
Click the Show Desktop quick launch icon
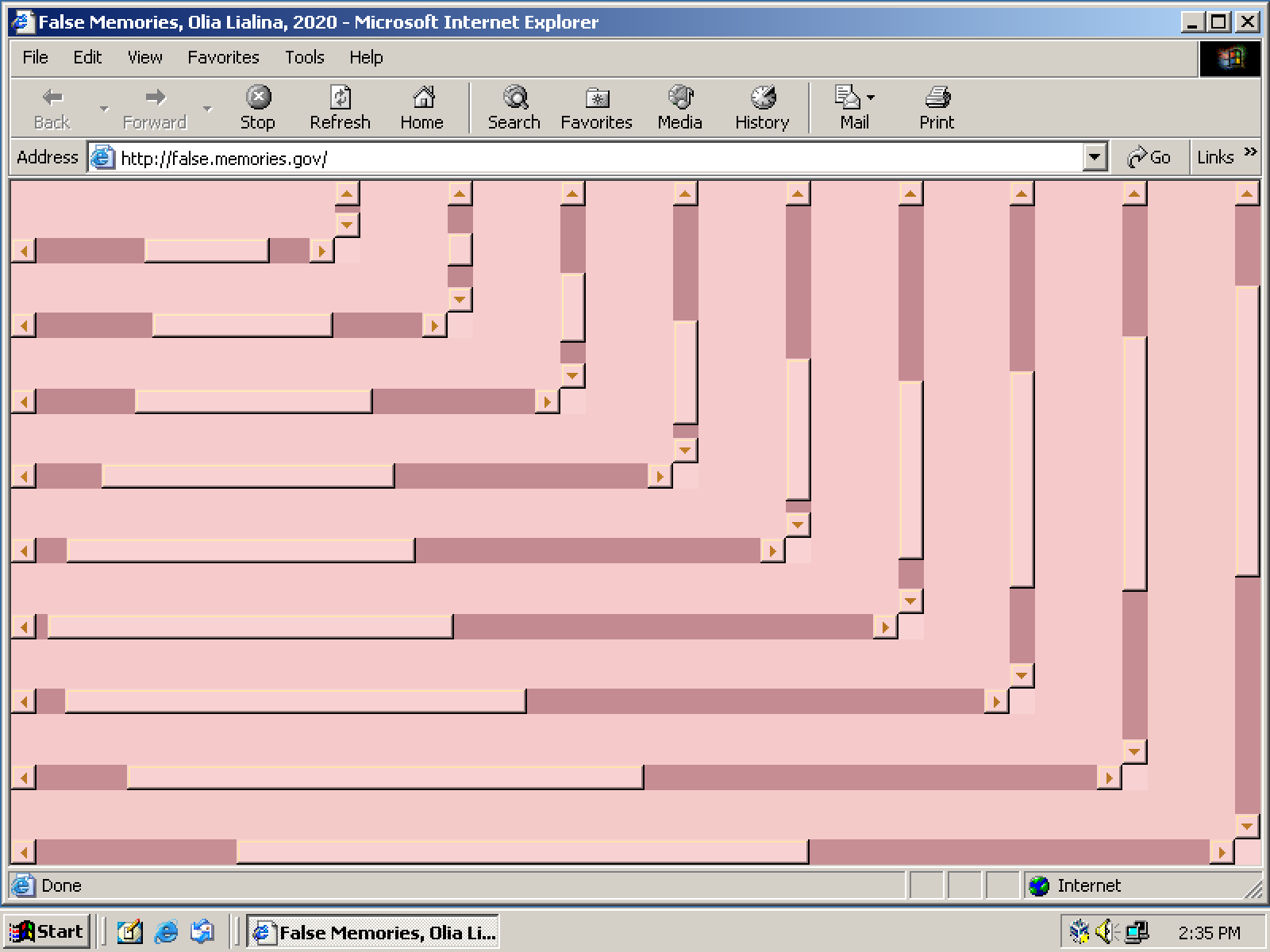(129, 931)
